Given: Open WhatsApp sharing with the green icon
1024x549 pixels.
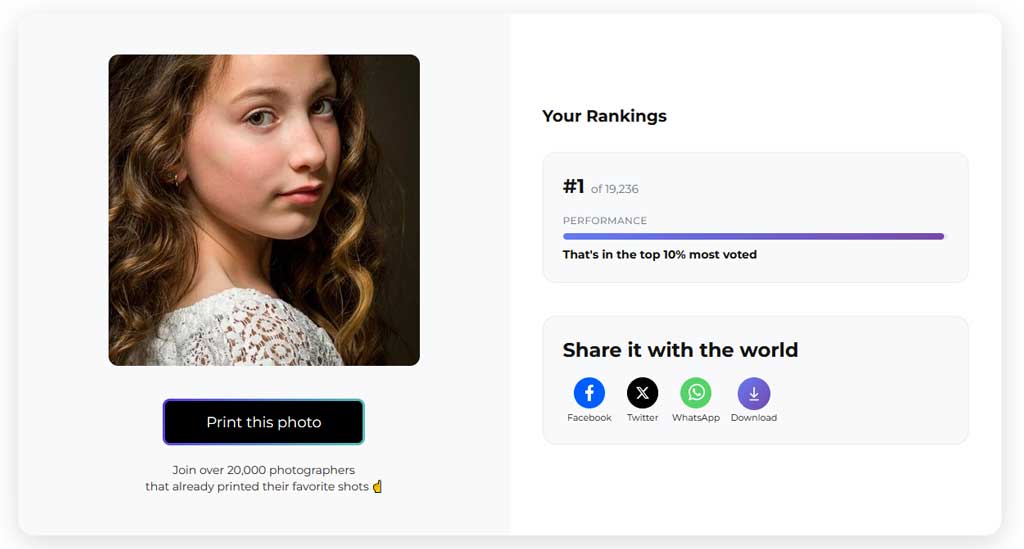Looking at the screenshot, I should coord(696,393).
